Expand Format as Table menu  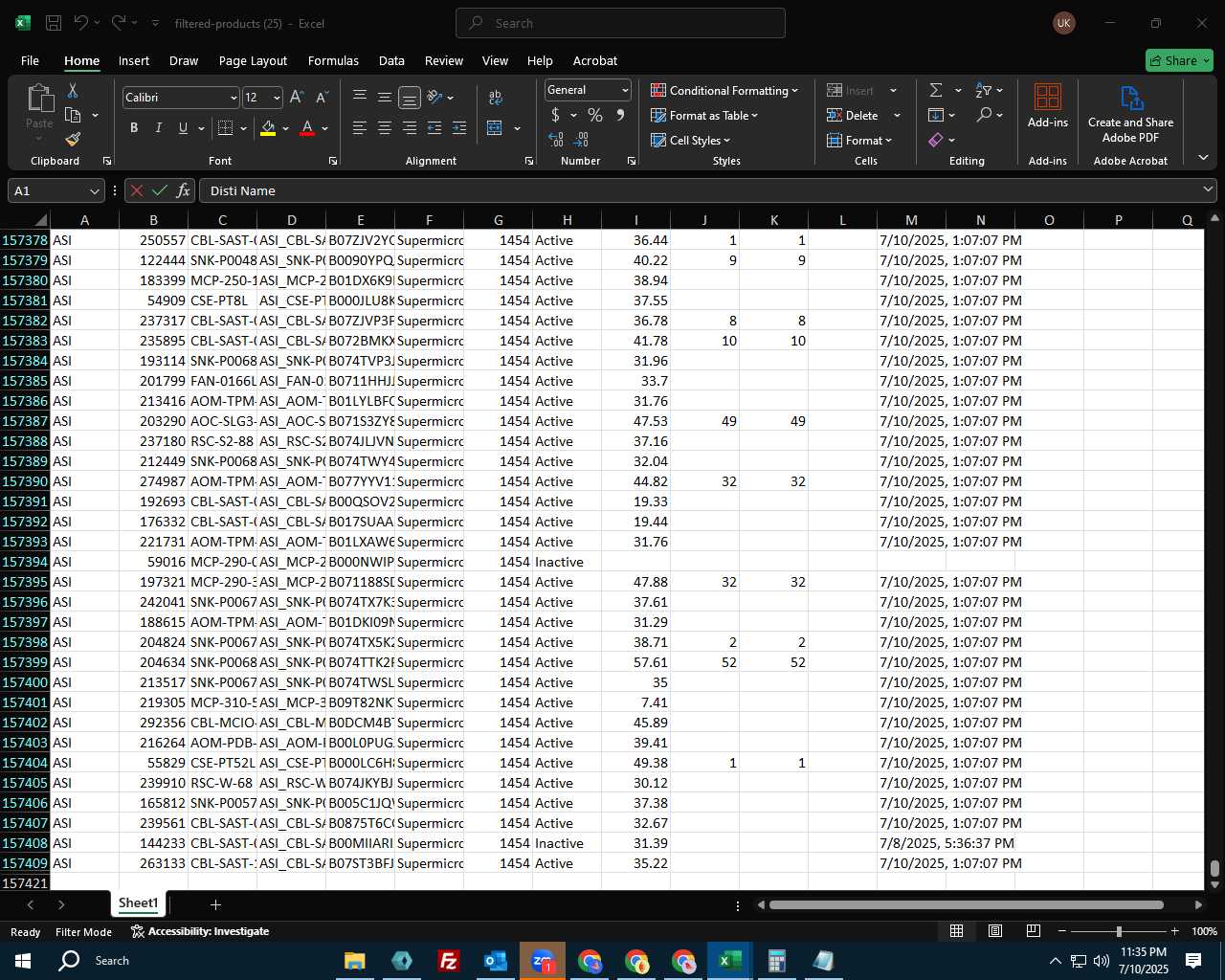tap(704, 116)
